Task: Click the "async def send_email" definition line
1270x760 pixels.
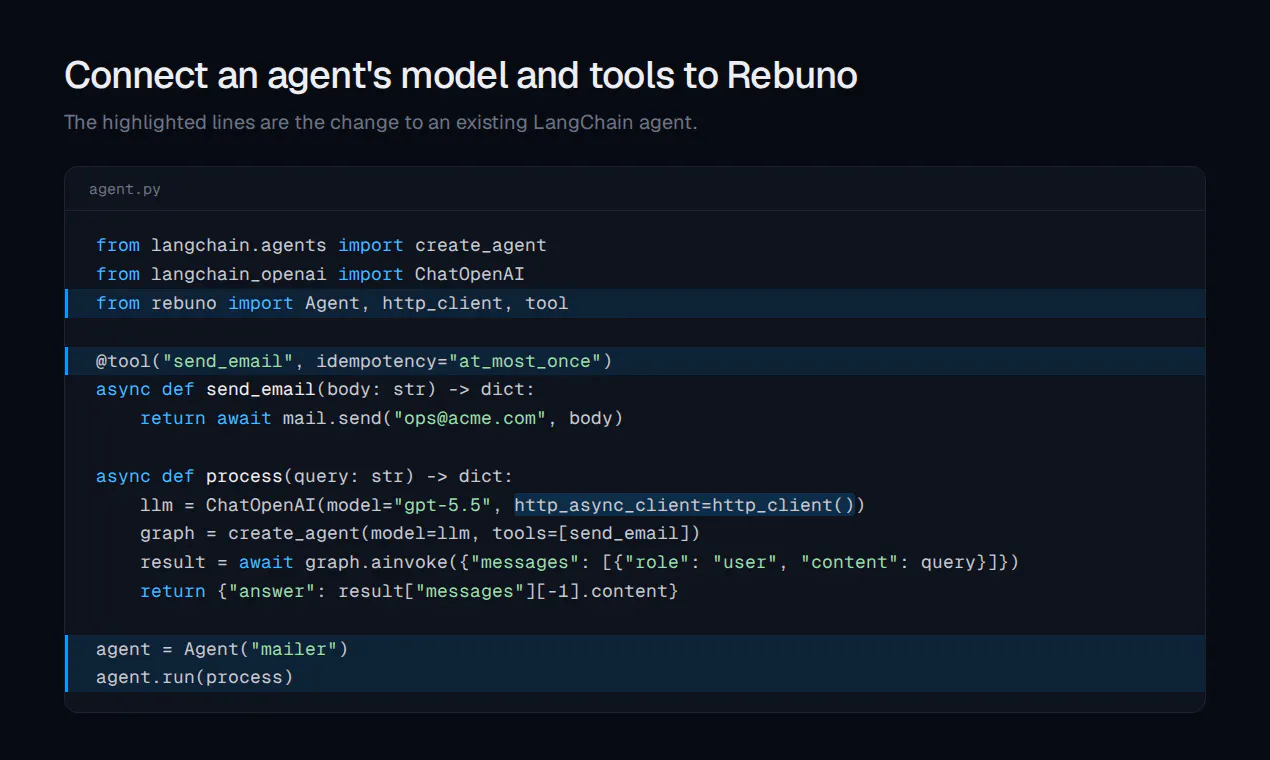Action: click(315, 389)
